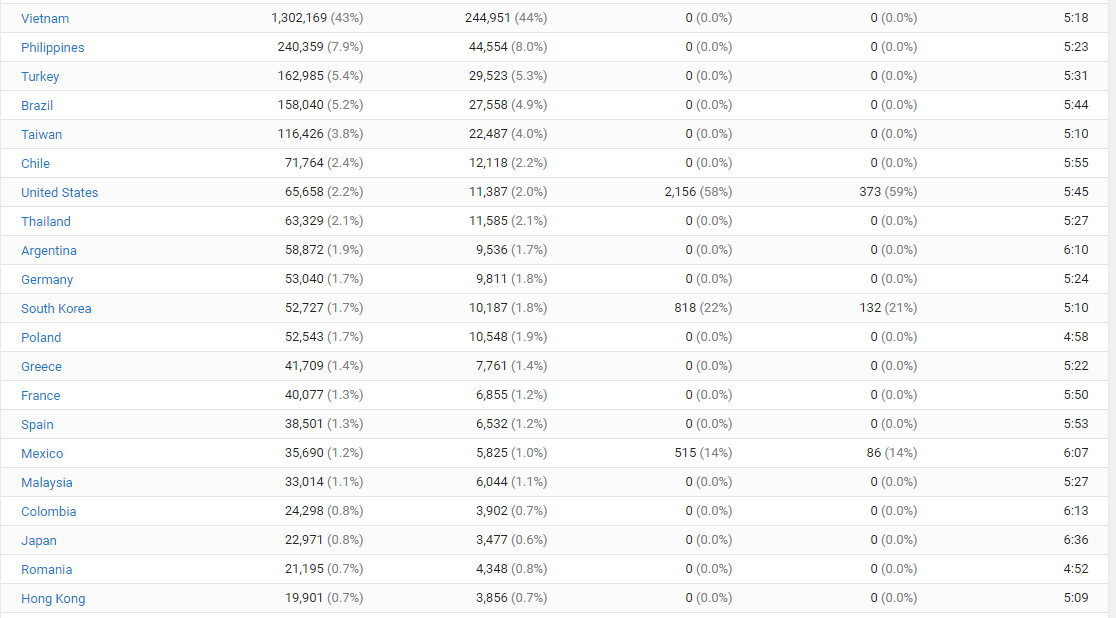Click the Japan link
The height and width of the screenshot is (618, 1116).
click(39, 540)
